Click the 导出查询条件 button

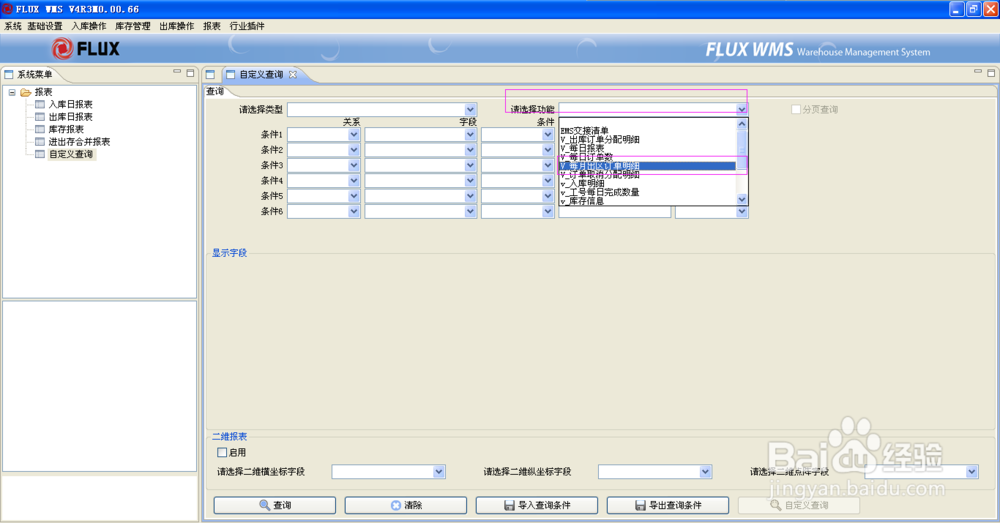coord(668,505)
